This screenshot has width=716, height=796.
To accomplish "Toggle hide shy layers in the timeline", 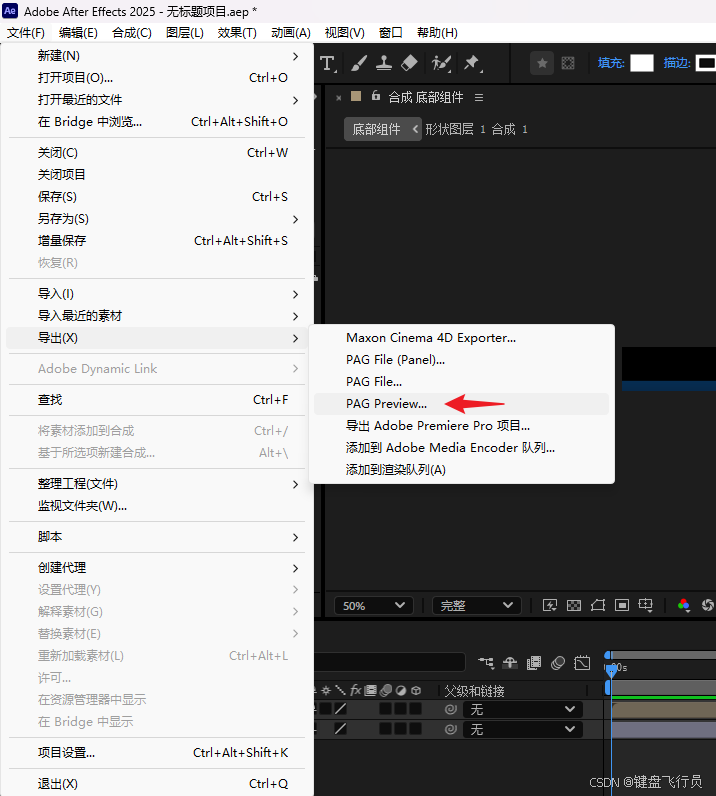I will pos(510,662).
